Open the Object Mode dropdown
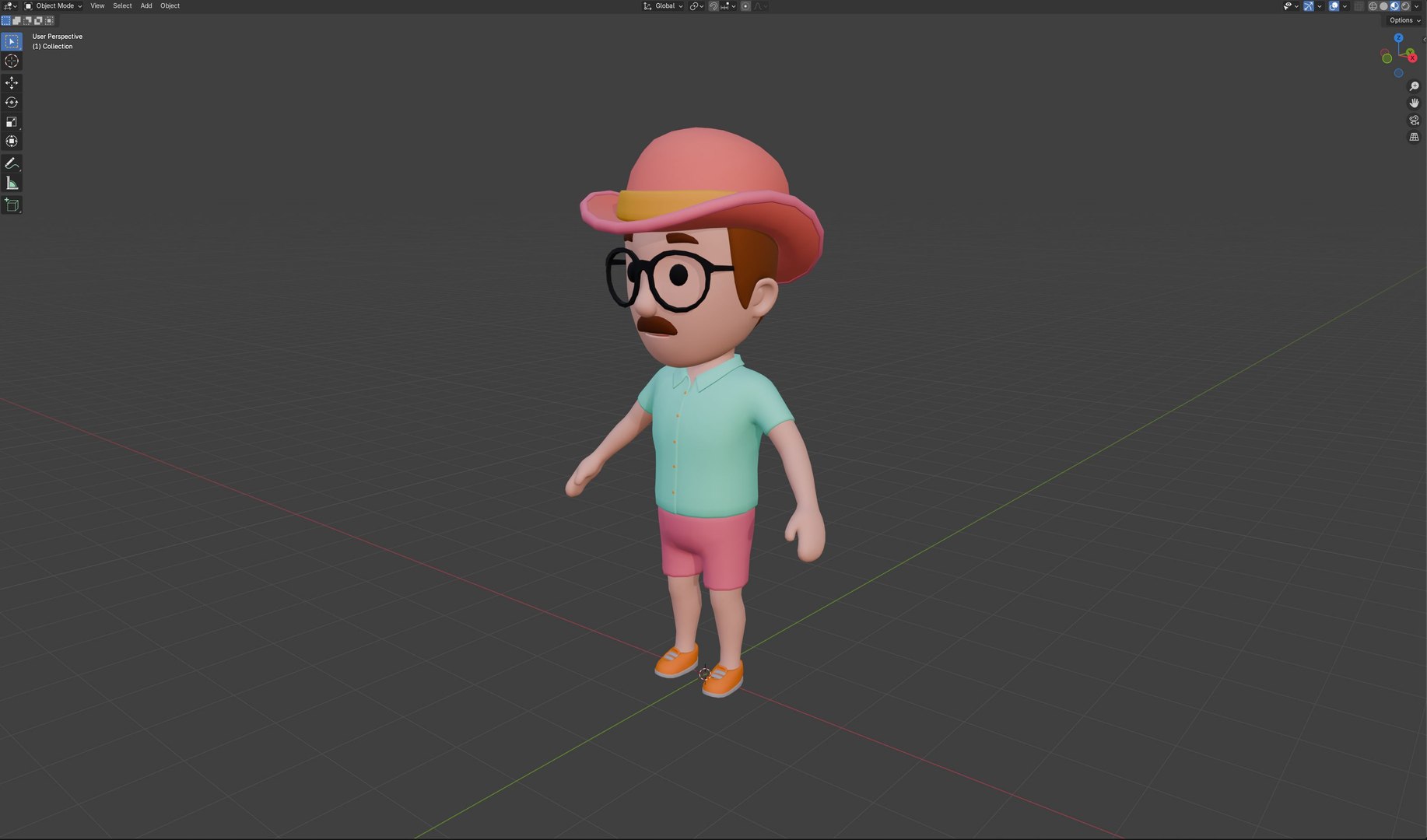The height and width of the screenshot is (840, 1427). pyautogui.click(x=53, y=6)
